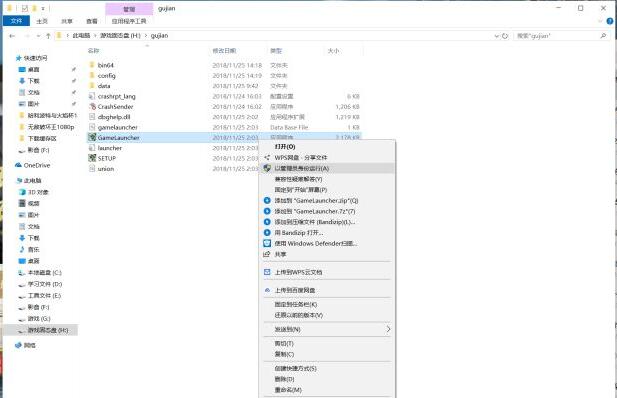Click the dbghelp.dll file icon

(92, 117)
